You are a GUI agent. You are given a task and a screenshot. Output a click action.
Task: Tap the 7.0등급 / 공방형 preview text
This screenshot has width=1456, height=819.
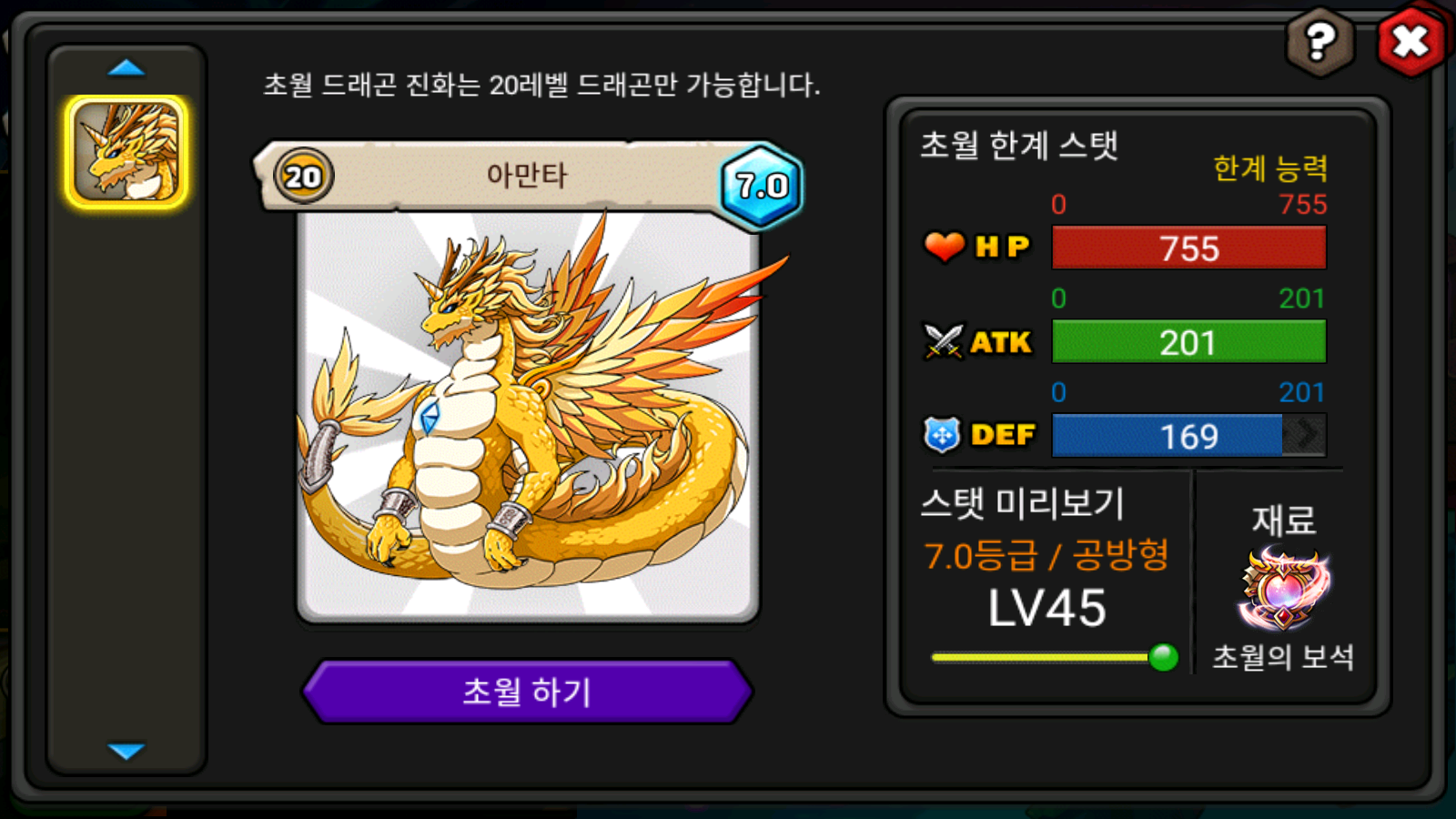click(x=1046, y=555)
